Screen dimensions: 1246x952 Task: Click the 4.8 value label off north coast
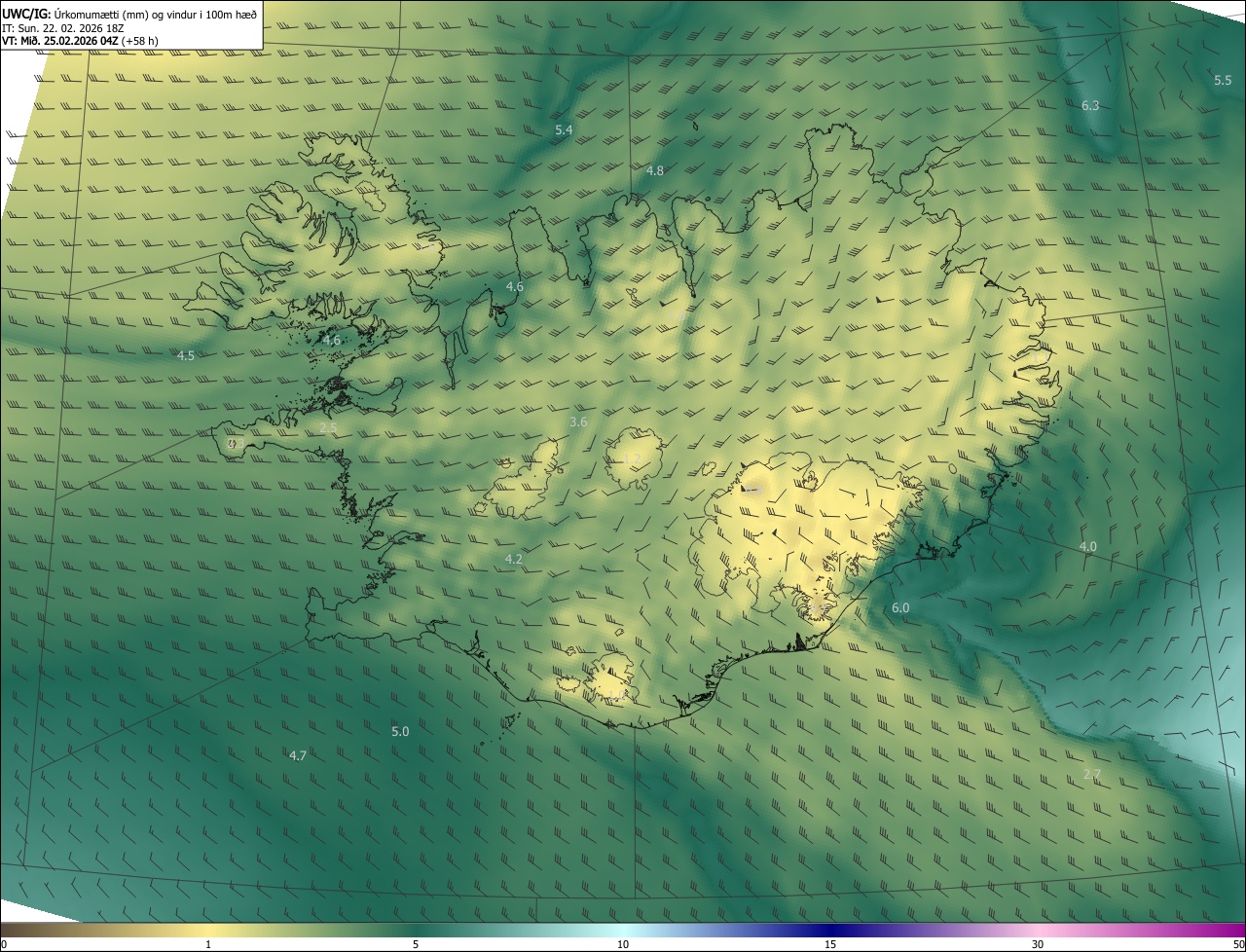tap(655, 170)
